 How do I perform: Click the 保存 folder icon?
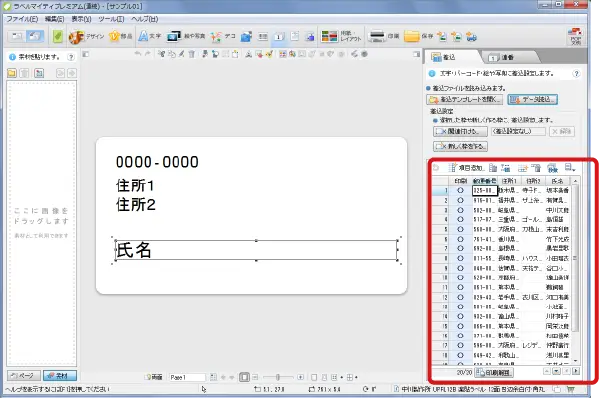pyautogui.click(x=412, y=37)
